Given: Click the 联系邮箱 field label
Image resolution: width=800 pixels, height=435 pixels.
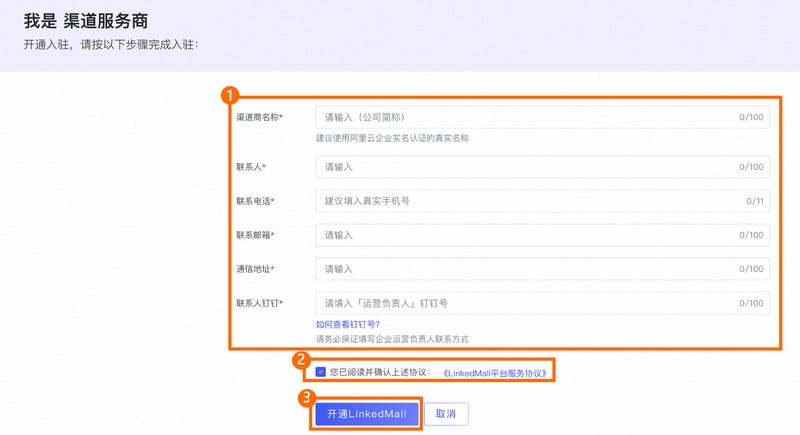Looking at the screenshot, I should pos(255,235).
